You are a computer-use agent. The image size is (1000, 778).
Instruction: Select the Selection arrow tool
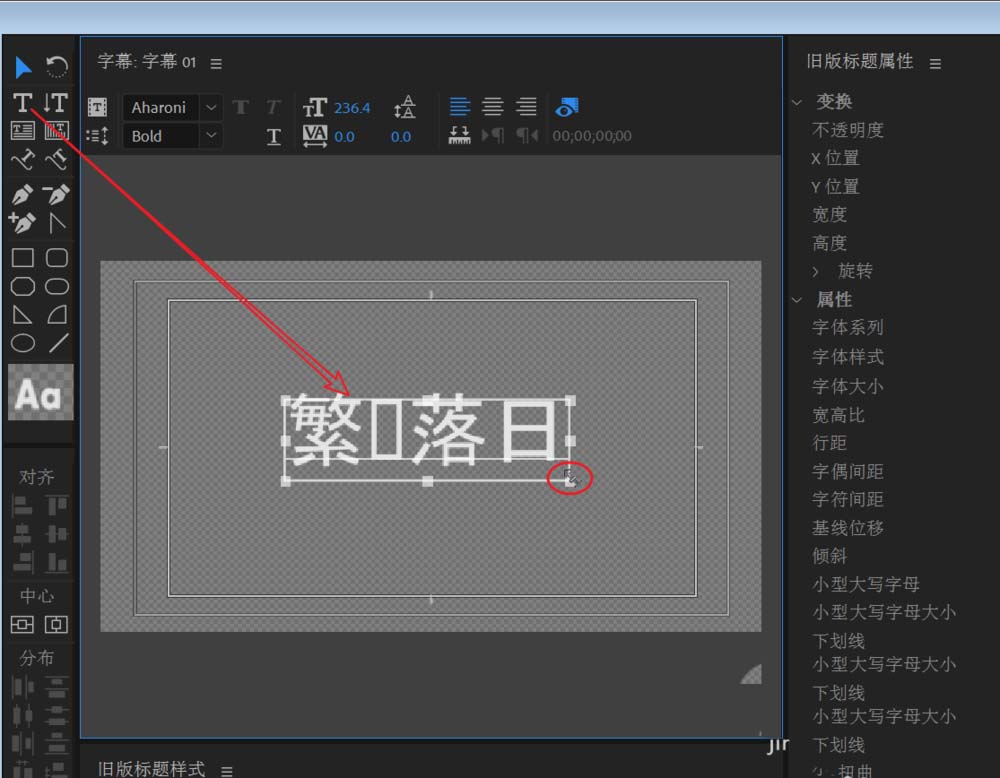coord(20,66)
